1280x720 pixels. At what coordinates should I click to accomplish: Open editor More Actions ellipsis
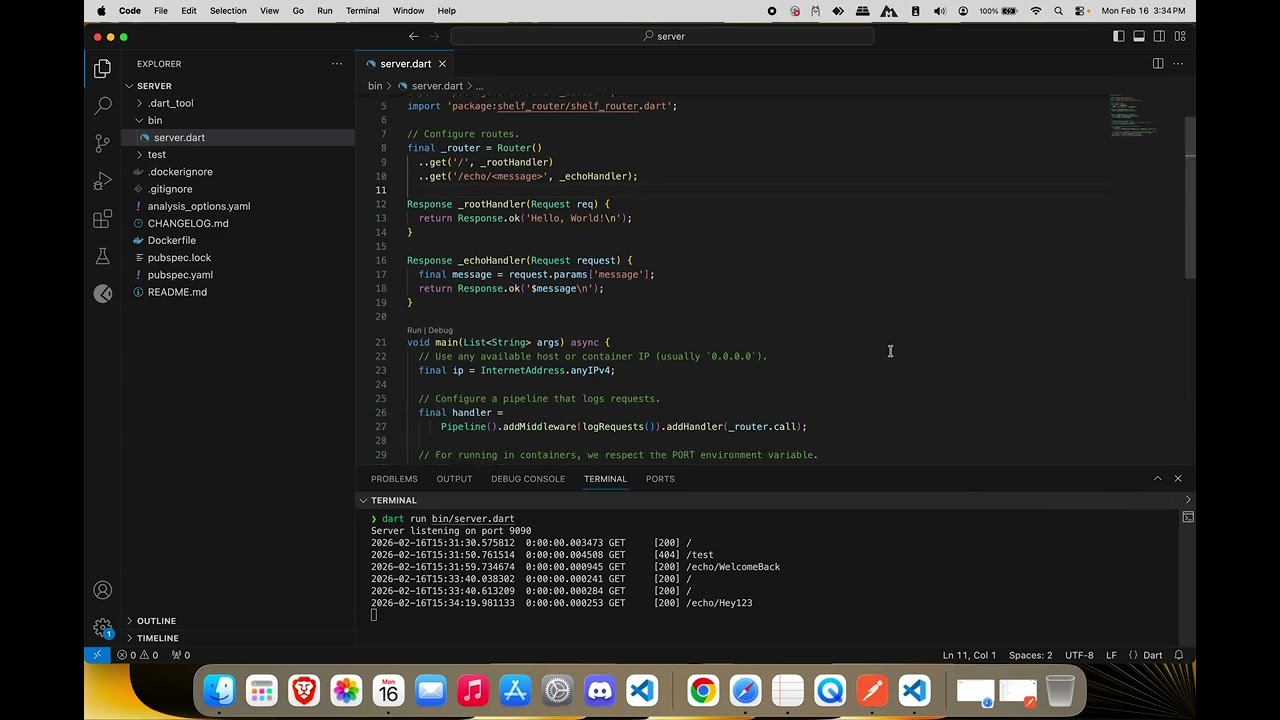[1178, 63]
